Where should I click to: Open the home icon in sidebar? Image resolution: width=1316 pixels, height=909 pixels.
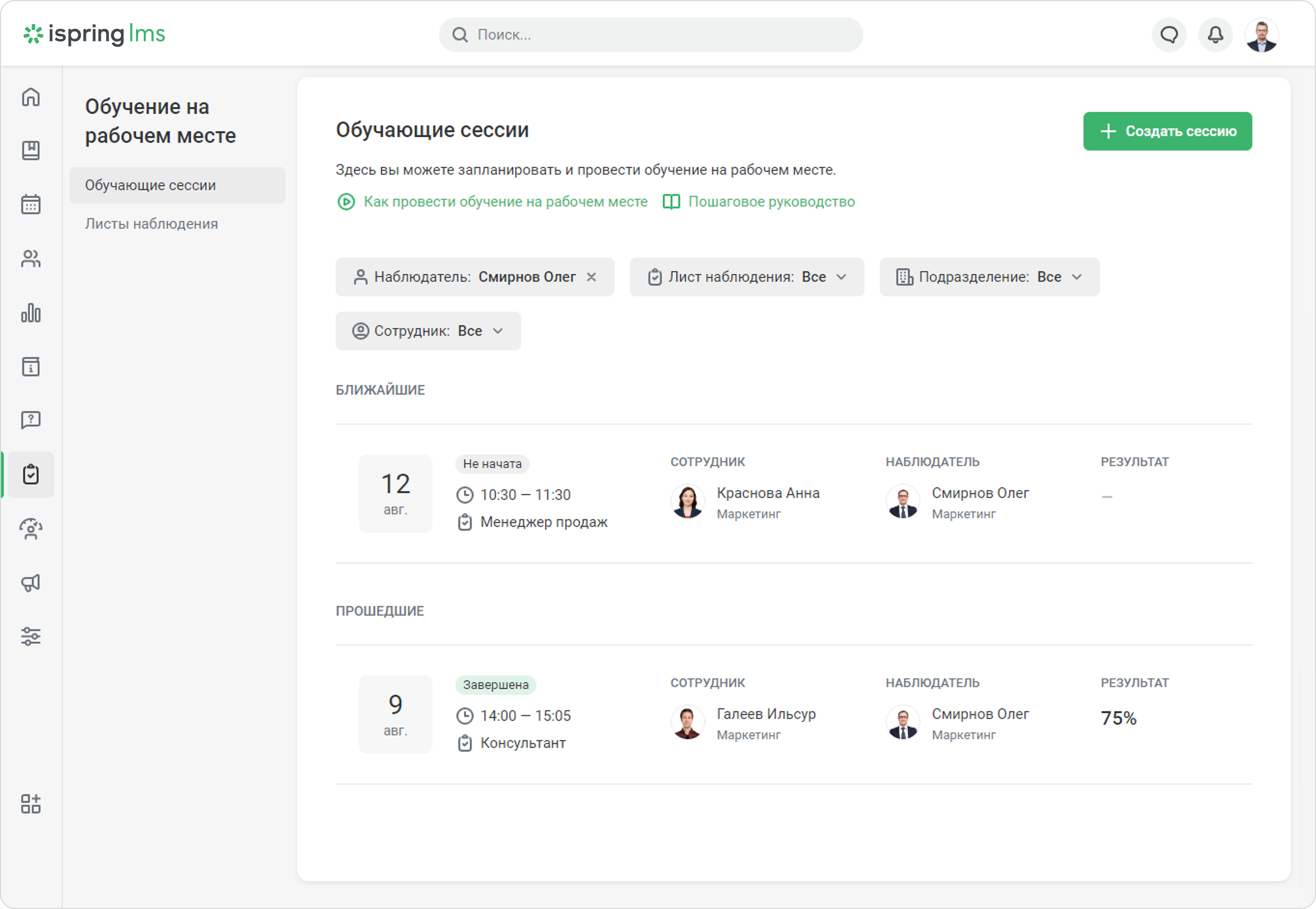31,97
